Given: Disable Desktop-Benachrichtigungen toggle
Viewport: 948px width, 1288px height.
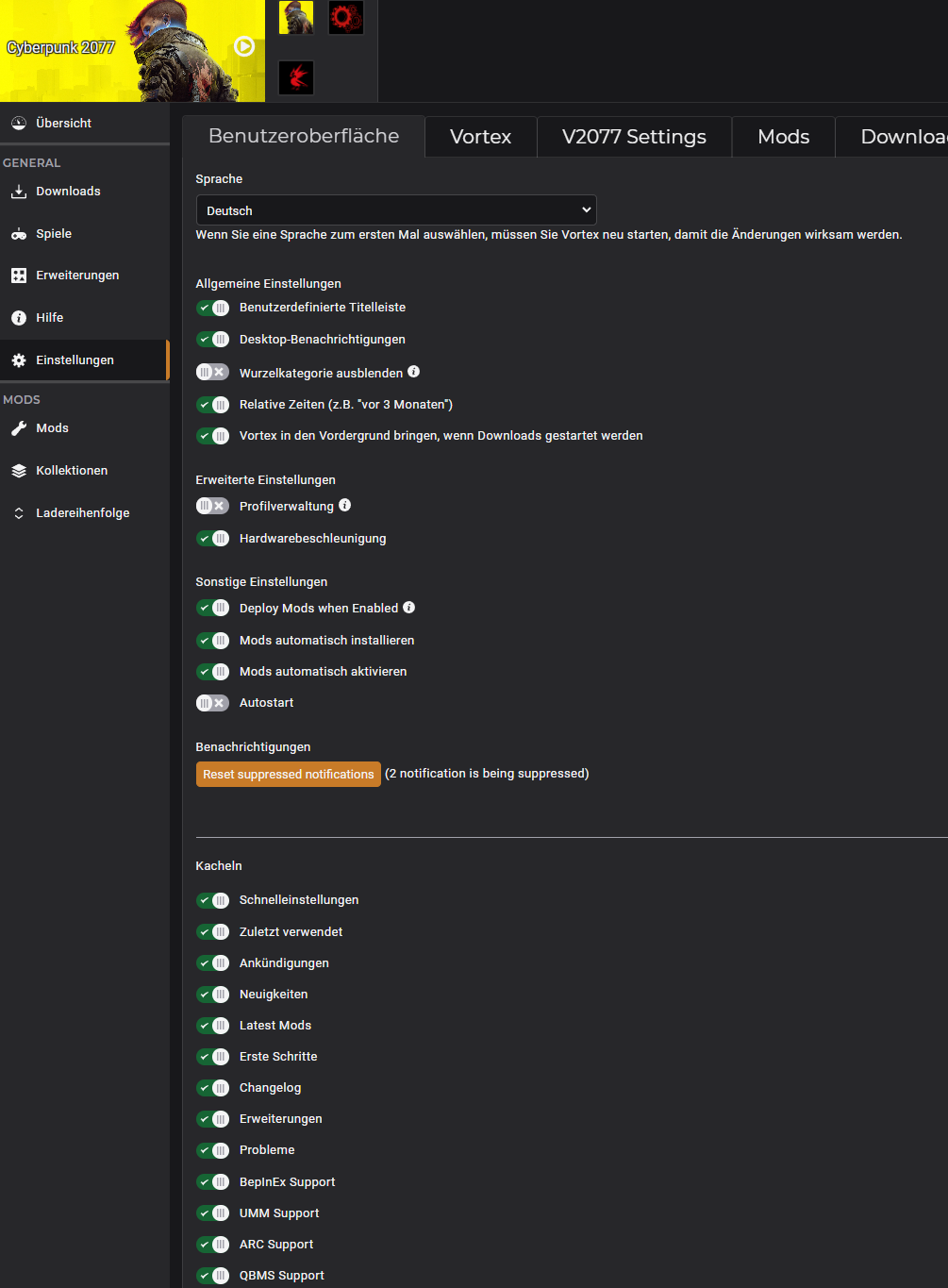Looking at the screenshot, I should [212, 340].
